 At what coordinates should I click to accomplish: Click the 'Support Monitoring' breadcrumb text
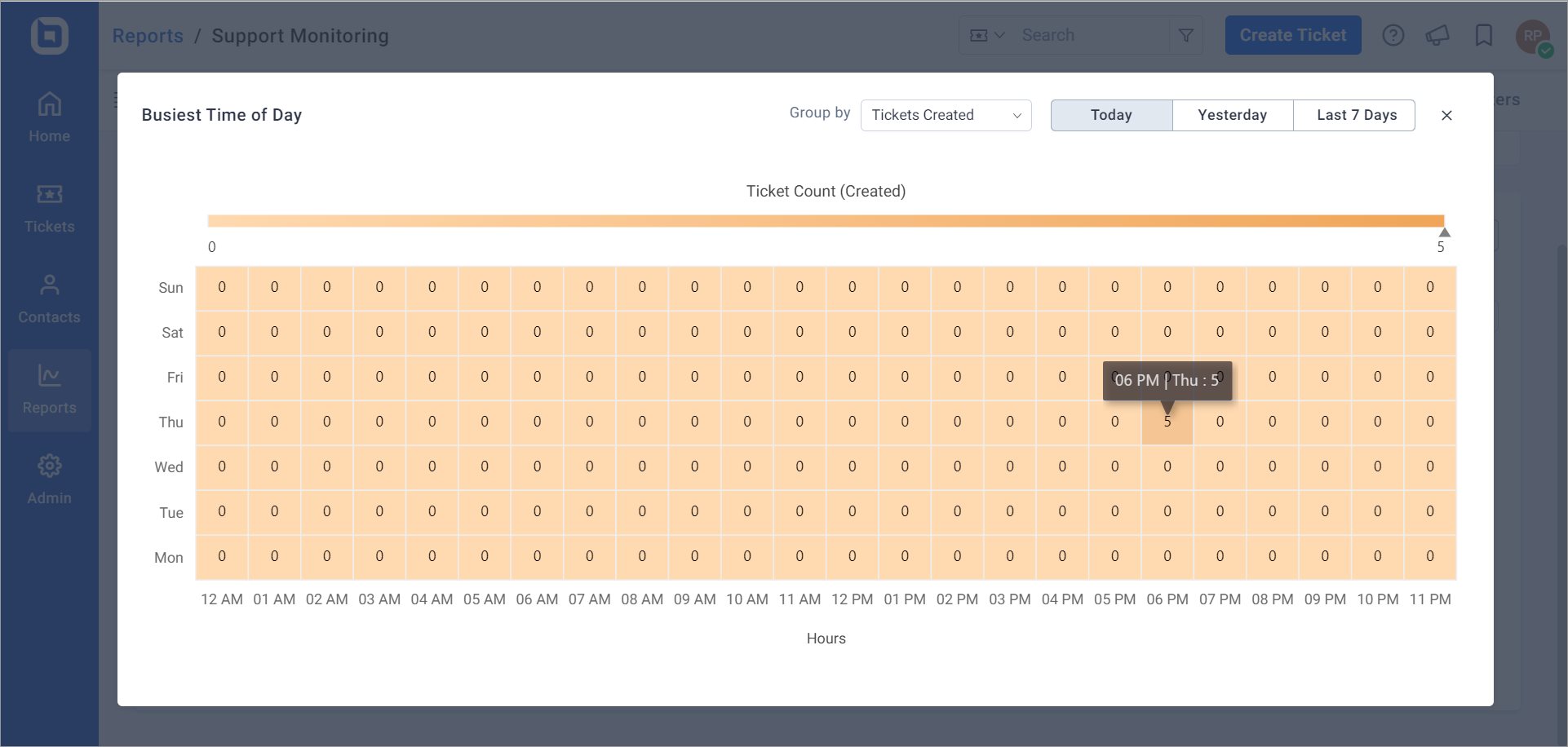pos(300,36)
